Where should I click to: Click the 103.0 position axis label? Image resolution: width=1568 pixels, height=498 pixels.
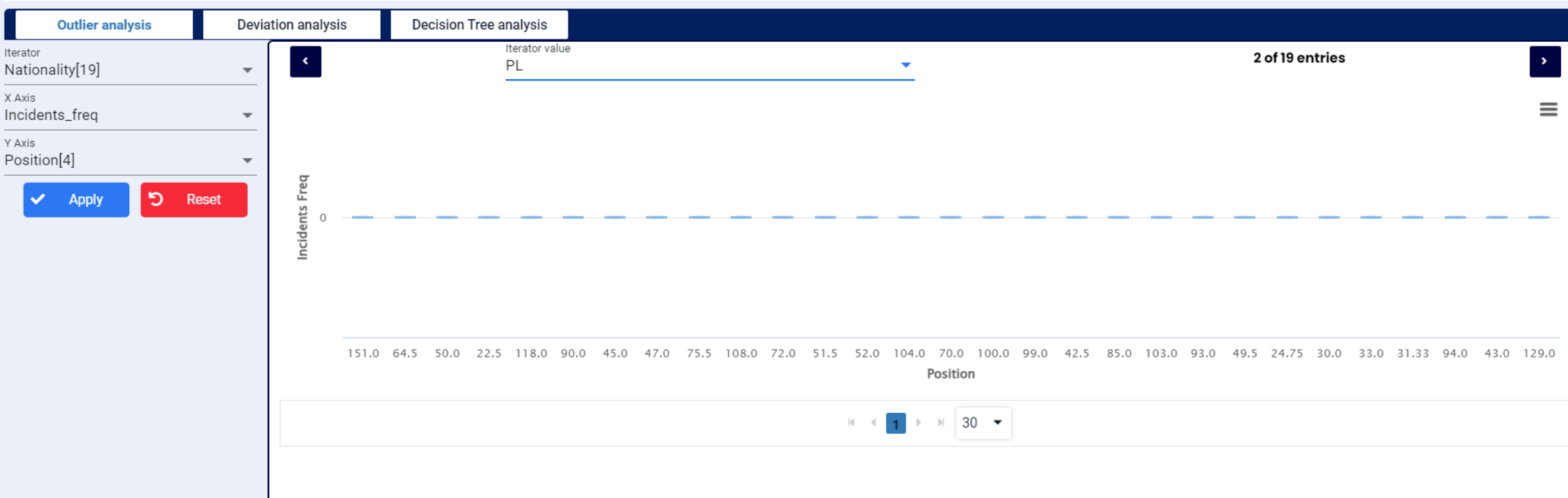tap(1161, 354)
